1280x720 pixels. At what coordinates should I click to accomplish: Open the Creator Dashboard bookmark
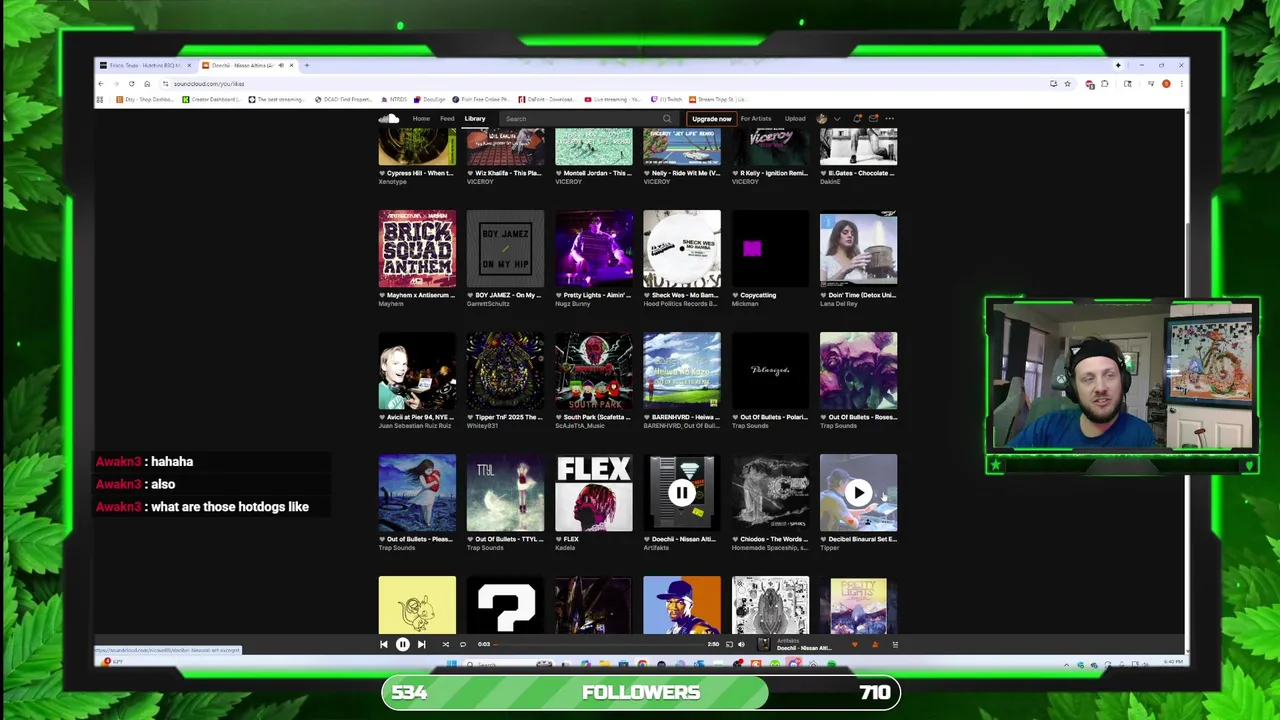211,99
